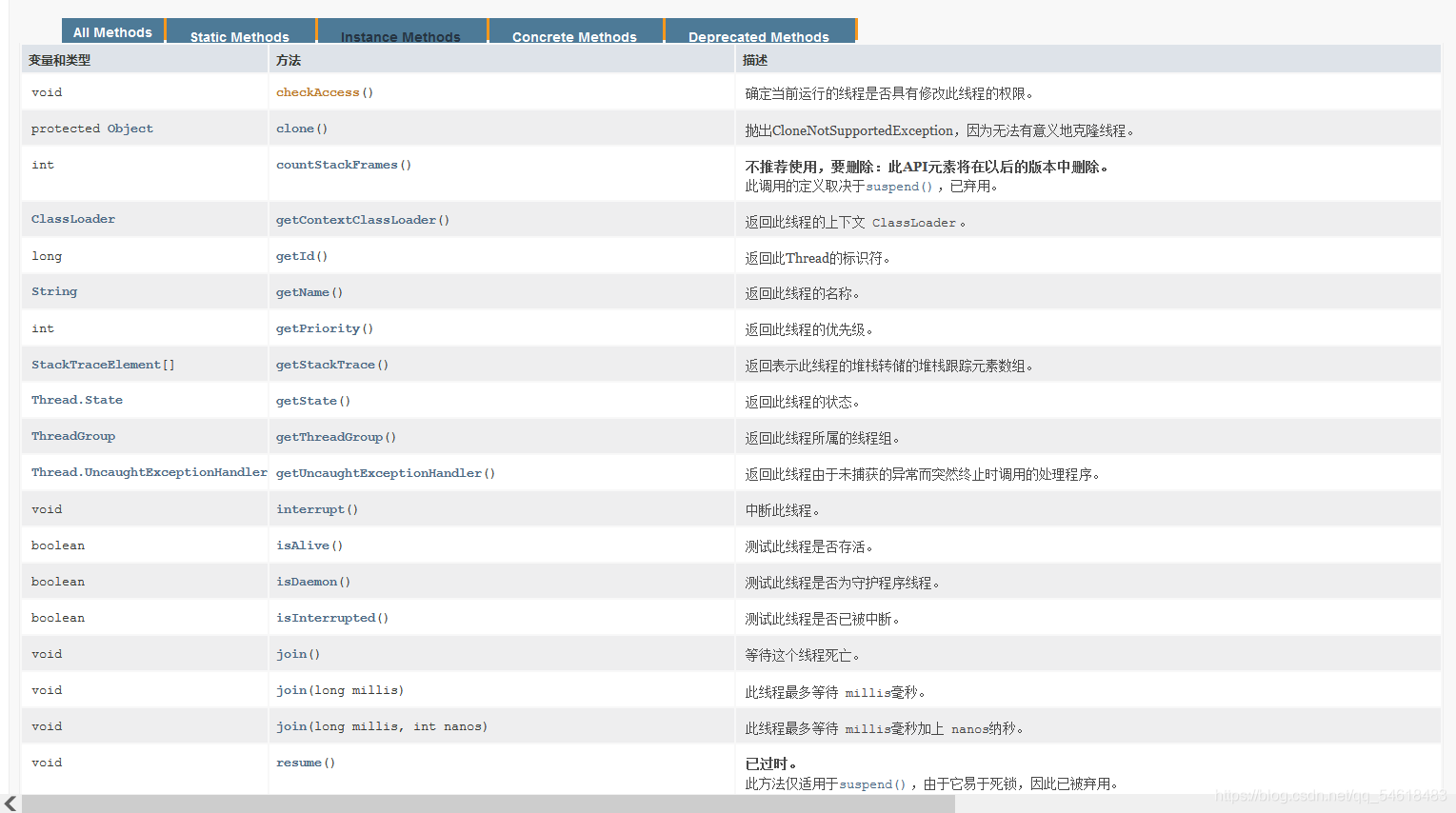Image resolution: width=1456 pixels, height=813 pixels.
Task: Click the Thread.UncaughtExceptionHandler type link
Action: click(150, 472)
